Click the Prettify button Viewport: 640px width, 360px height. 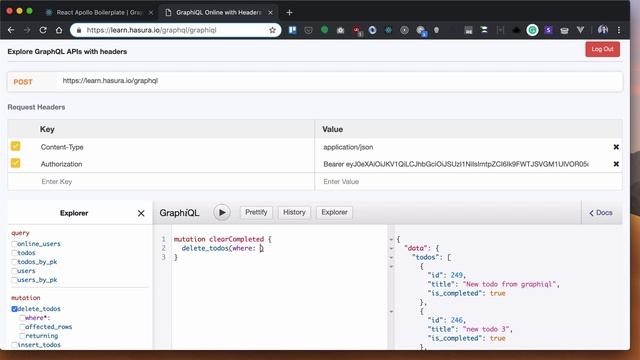click(x=256, y=212)
